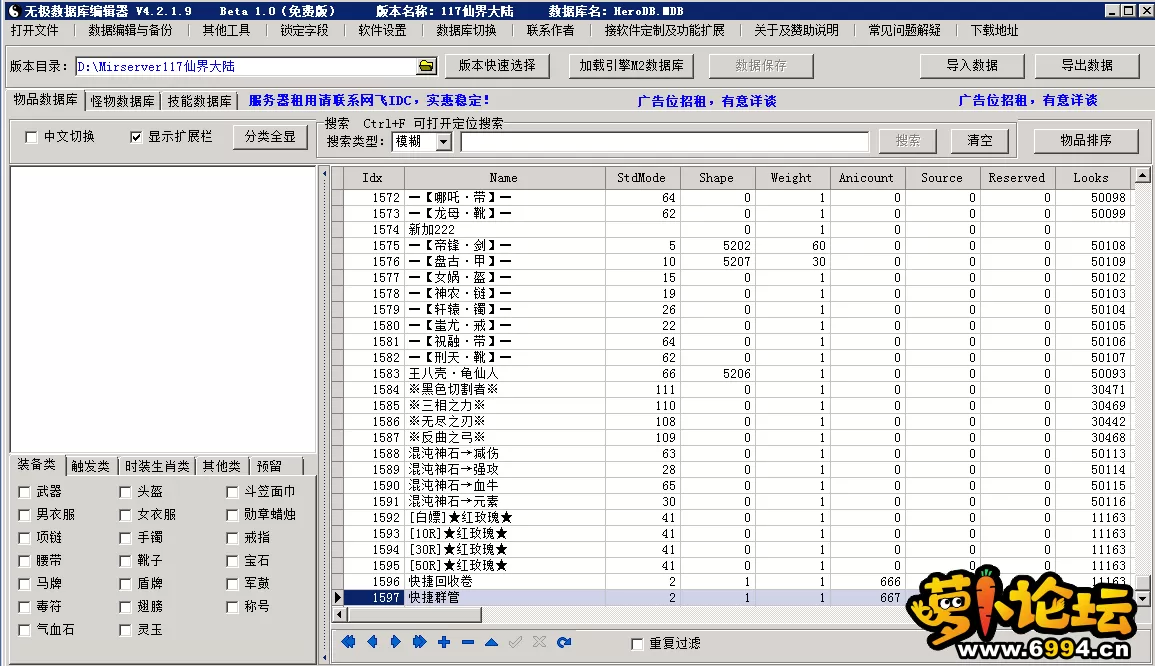This screenshot has width=1155, height=666.
Task: Click the cancel edit X icon
Action: (x=539, y=642)
